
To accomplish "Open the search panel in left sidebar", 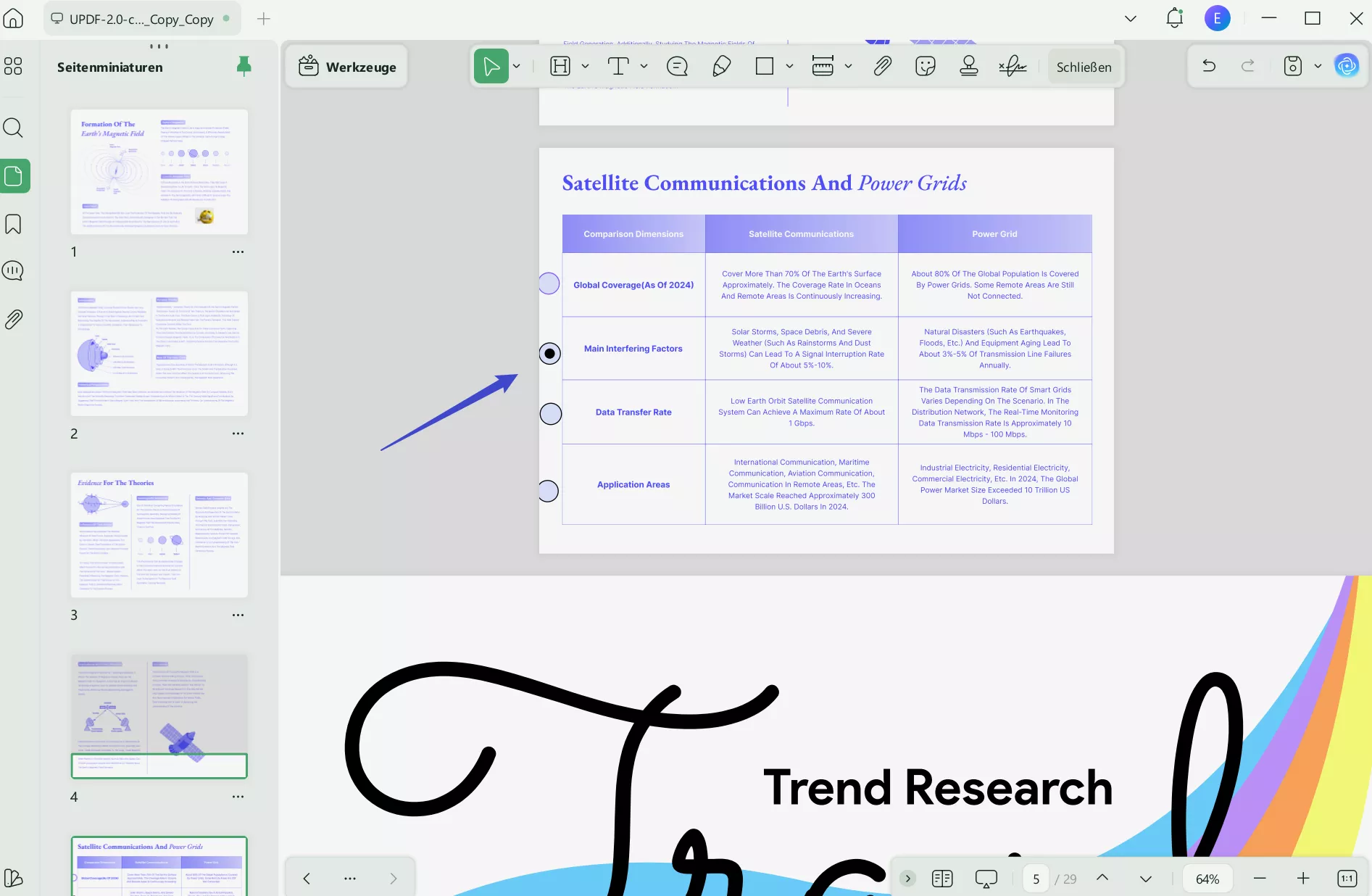I will [13, 128].
